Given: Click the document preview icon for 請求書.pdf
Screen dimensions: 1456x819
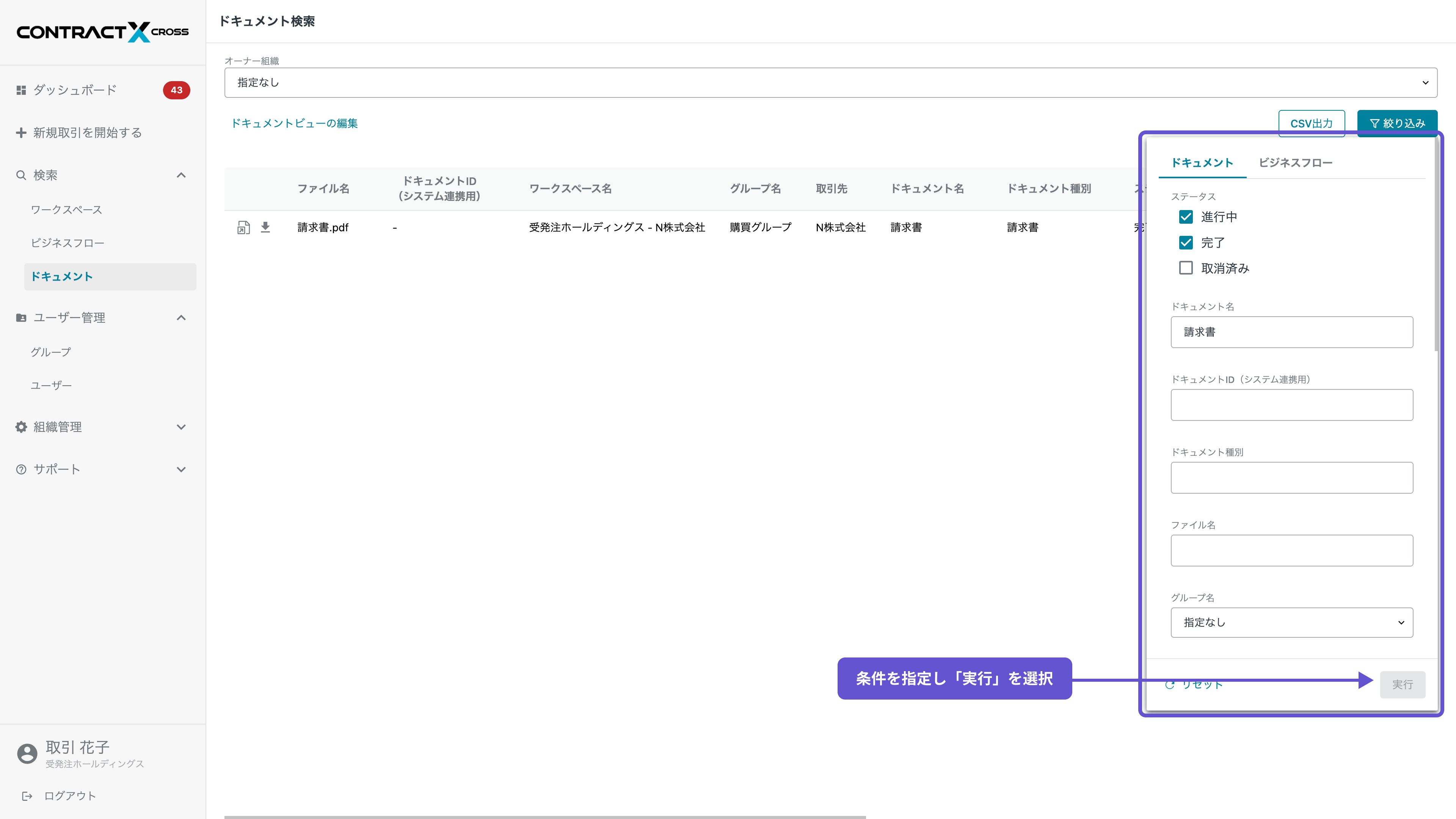Looking at the screenshot, I should point(243,227).
